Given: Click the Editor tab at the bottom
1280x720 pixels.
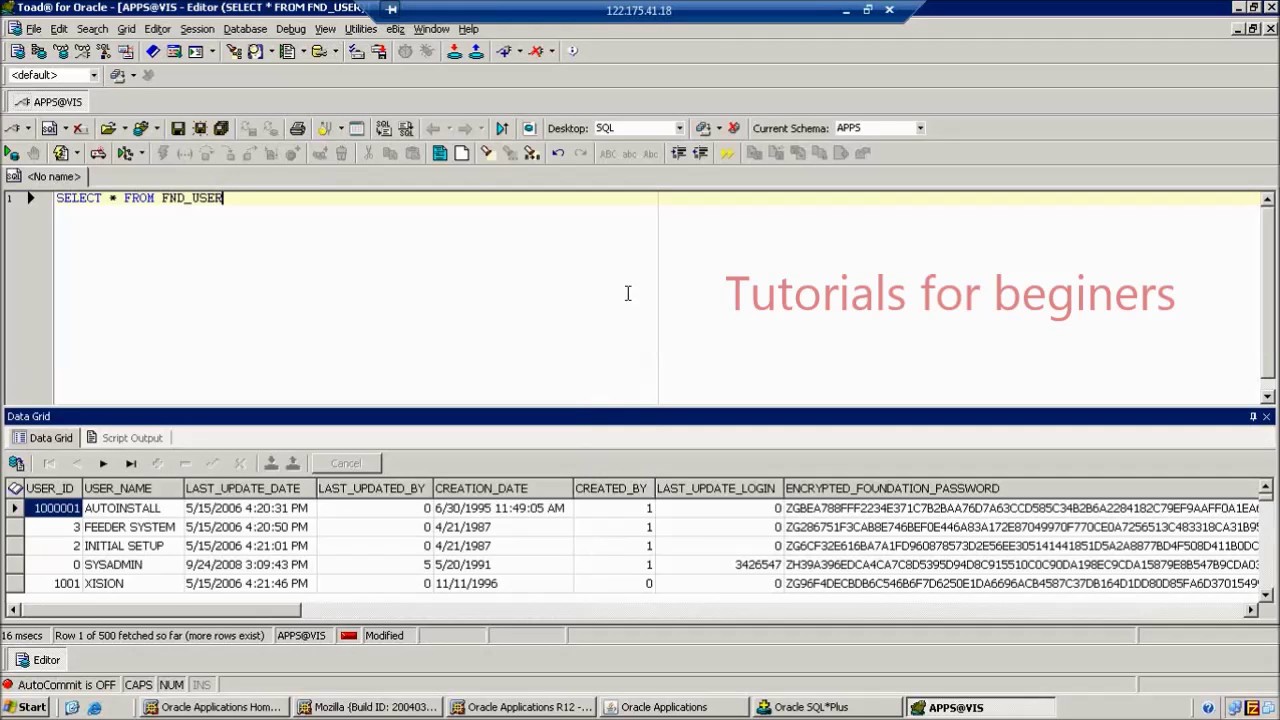Looking at the screenshot, I should [37, 660].
